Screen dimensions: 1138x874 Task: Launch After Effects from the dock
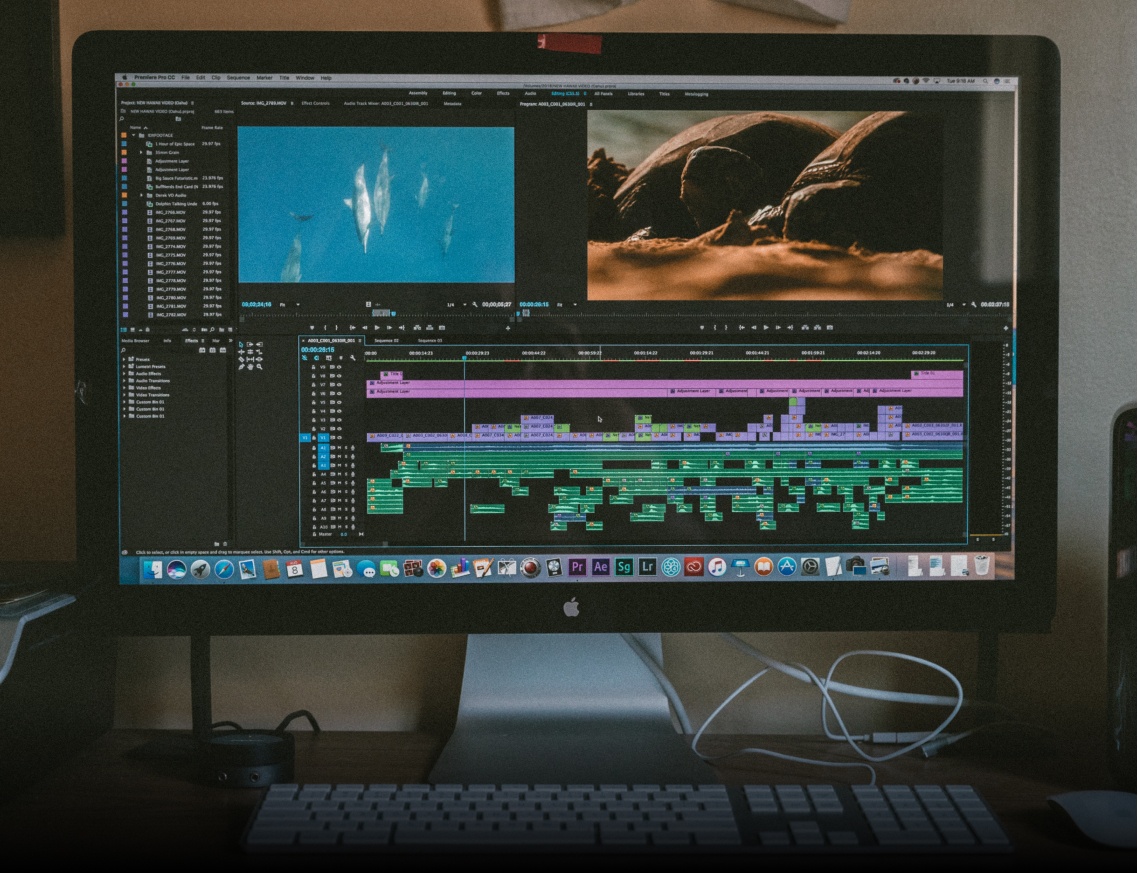pos(600,567)
